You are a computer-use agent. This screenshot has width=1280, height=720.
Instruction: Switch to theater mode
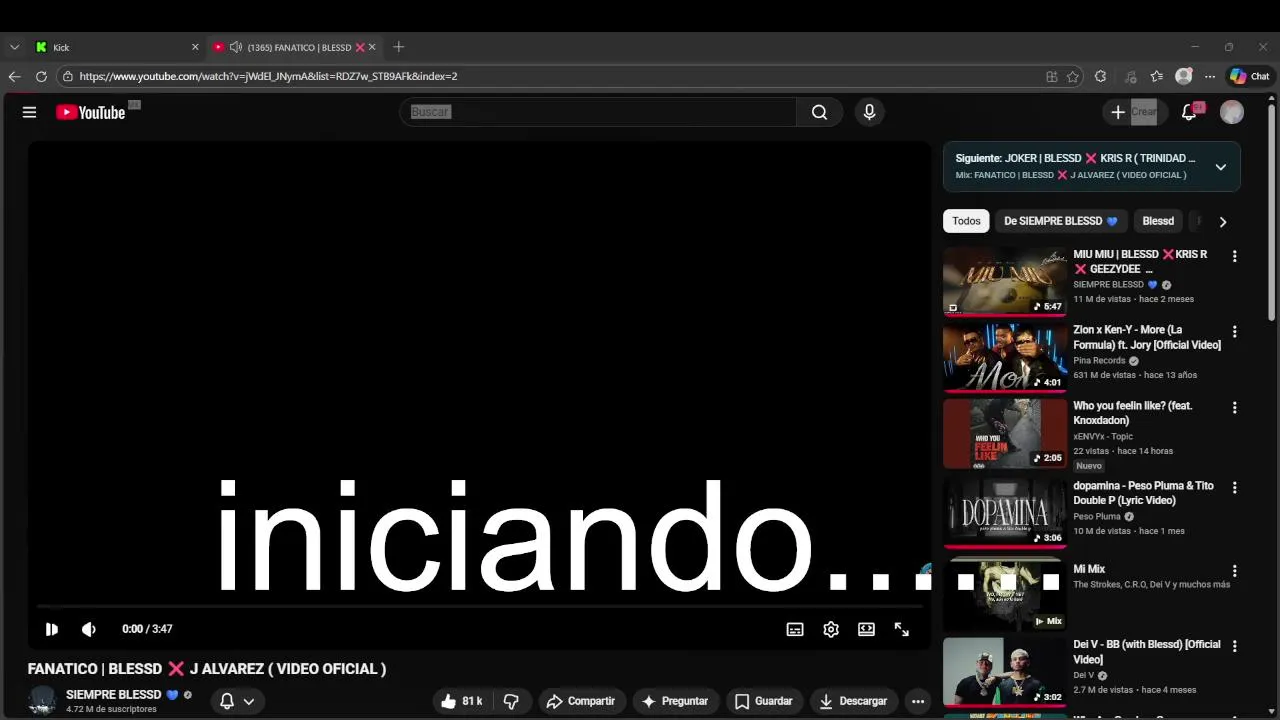pyautogui.click(x=866, y=629)
